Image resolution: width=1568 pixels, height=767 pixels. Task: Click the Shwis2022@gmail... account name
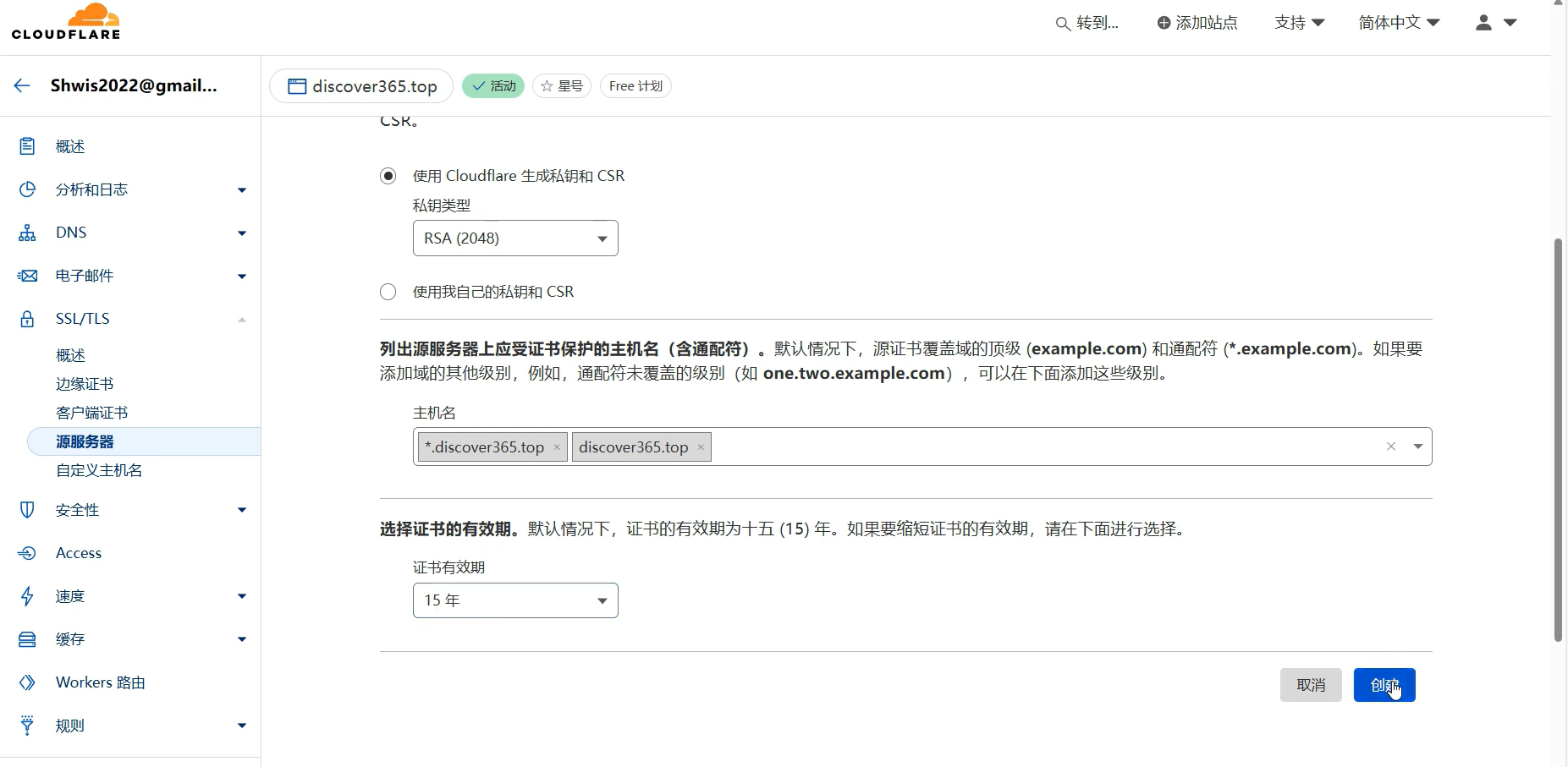134,85
